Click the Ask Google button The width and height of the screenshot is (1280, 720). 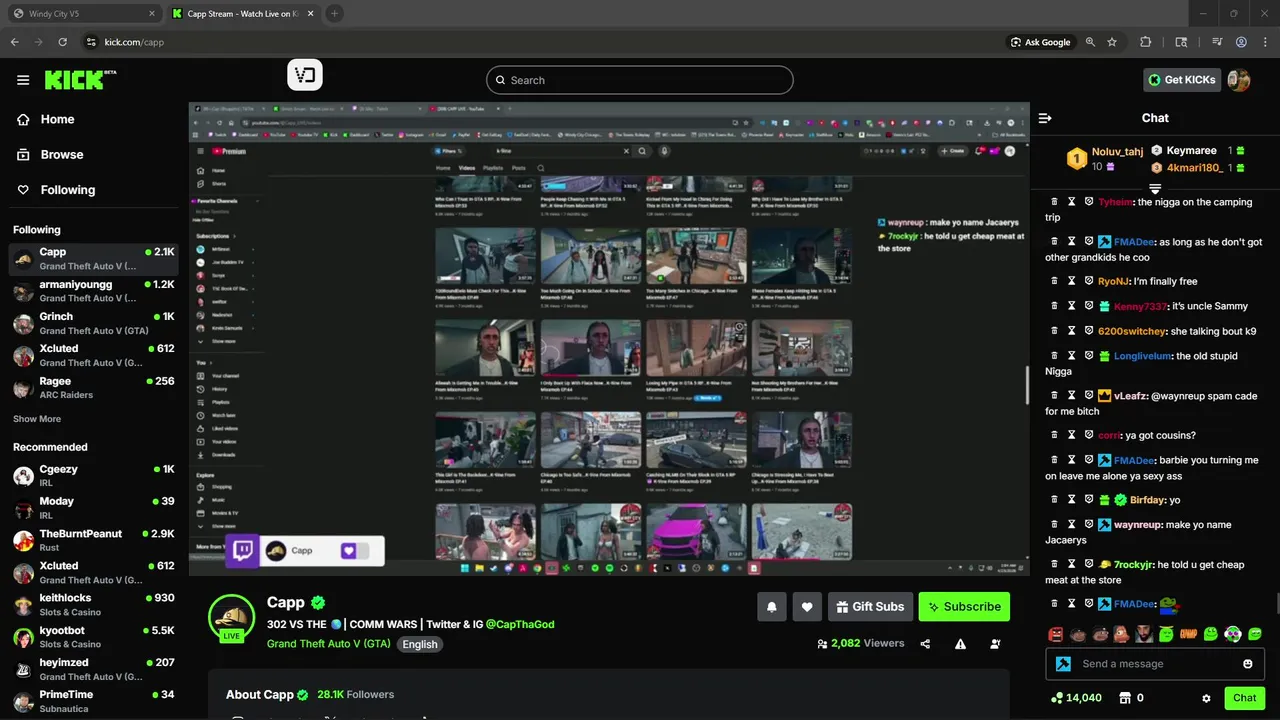[x=1040, y=42]
